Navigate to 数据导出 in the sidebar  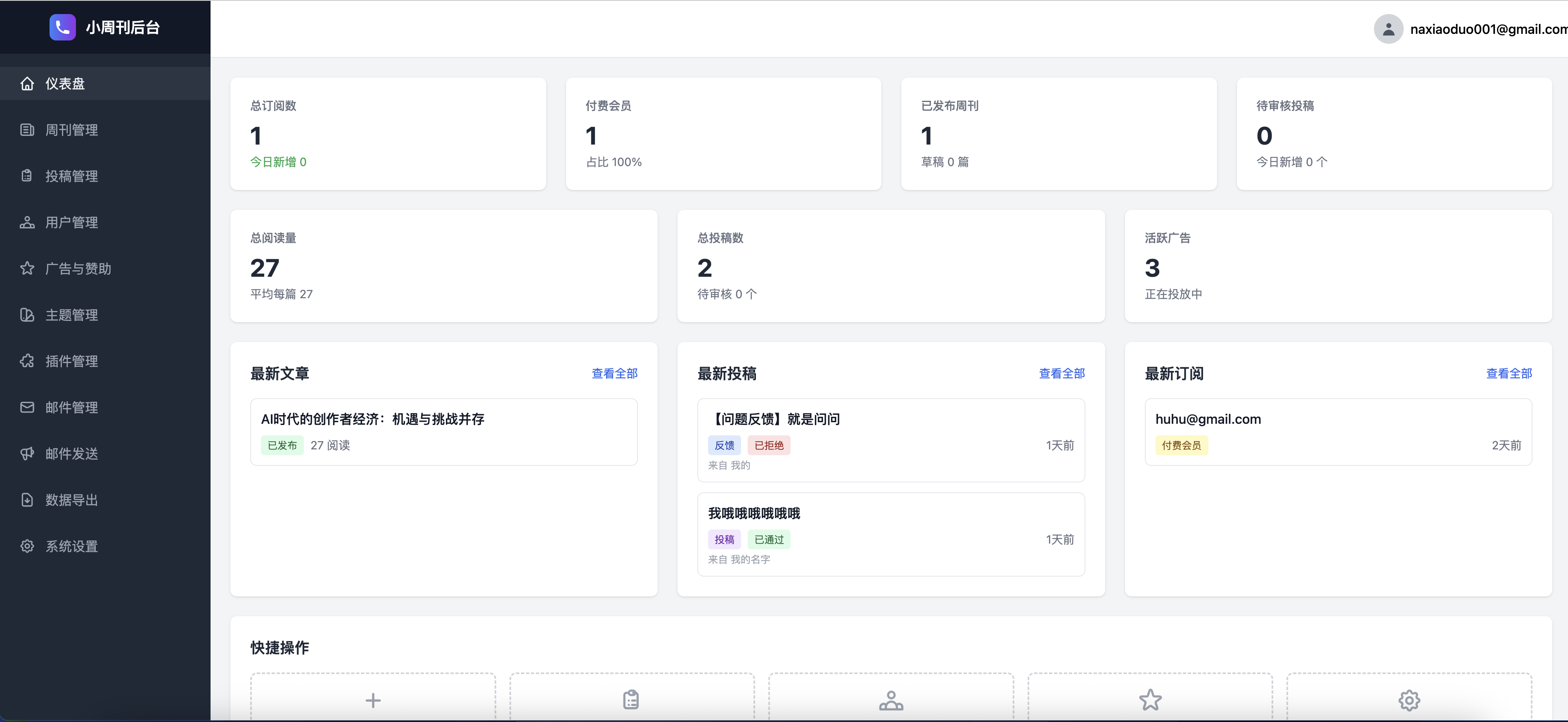(72, 500)
